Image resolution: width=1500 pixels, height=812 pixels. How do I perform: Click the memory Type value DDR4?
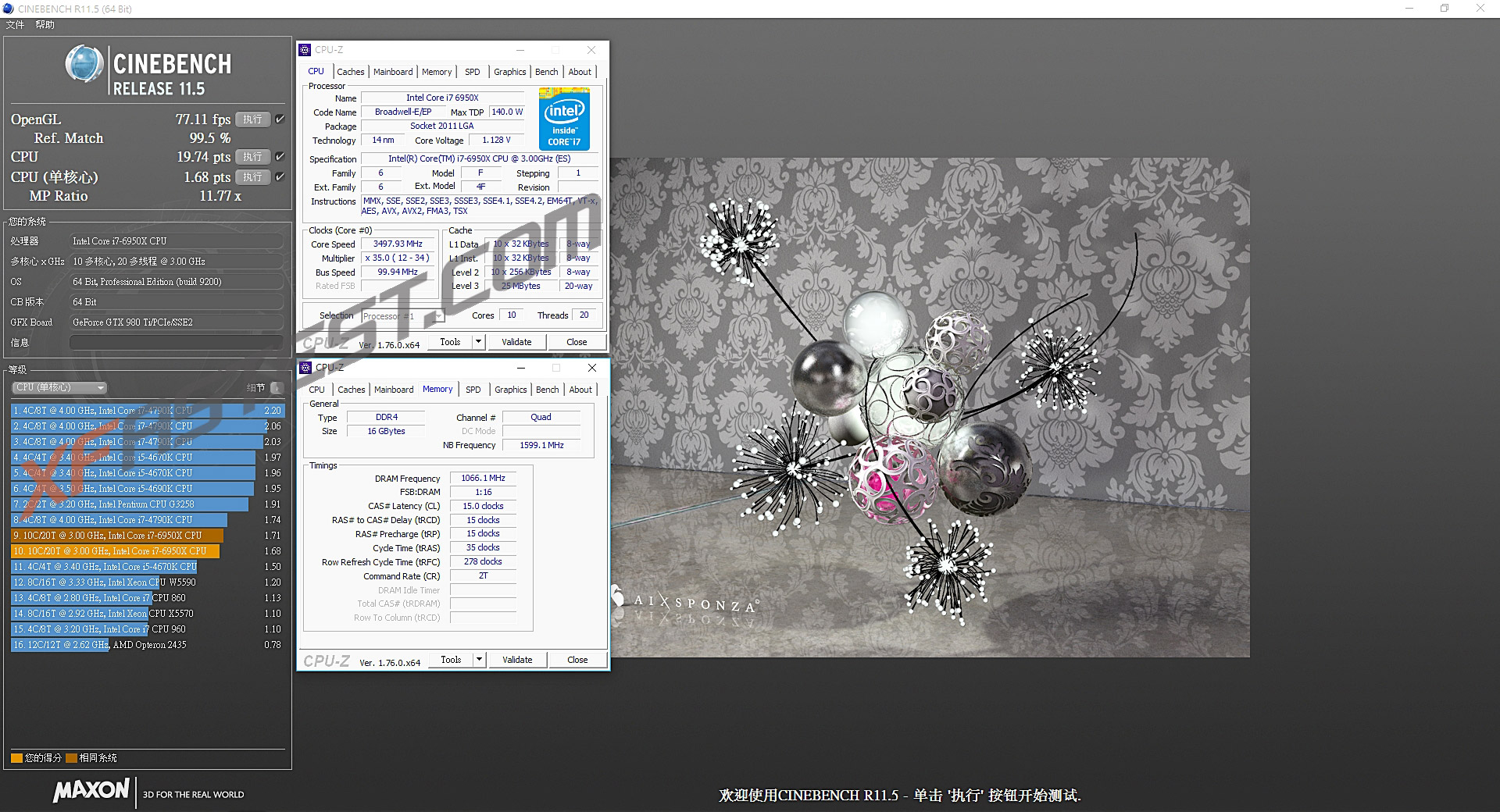(386, 418)
